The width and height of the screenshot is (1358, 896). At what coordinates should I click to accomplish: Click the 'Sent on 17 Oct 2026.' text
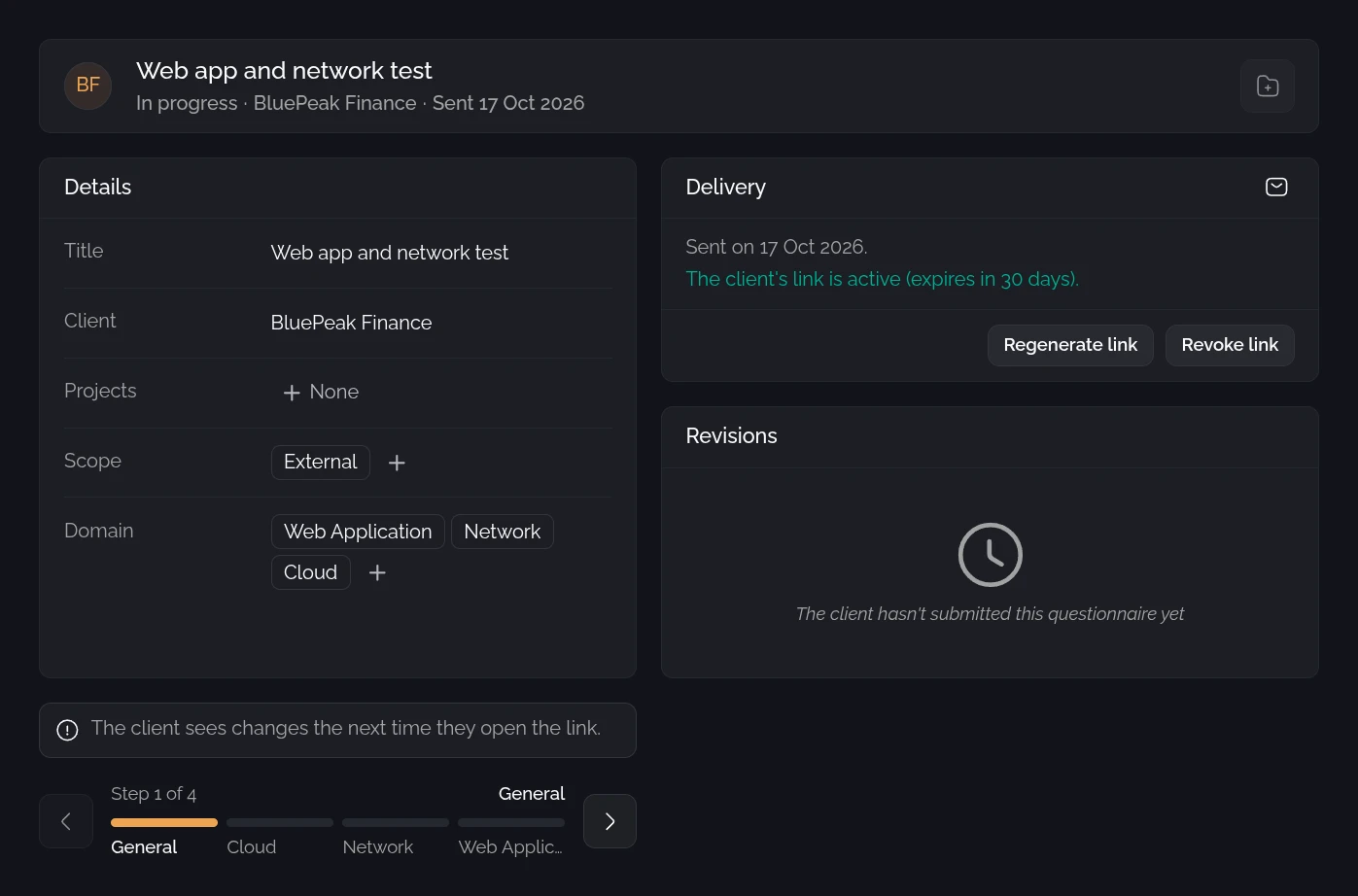point(777,247)
